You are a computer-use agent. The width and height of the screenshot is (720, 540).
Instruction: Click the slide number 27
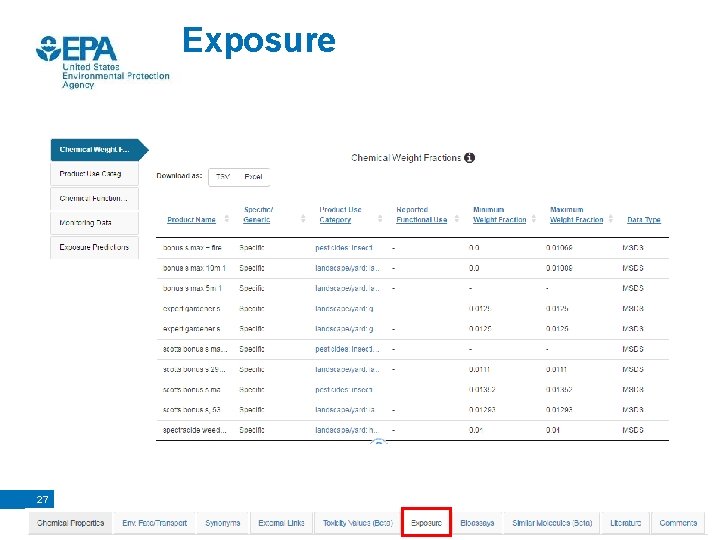click(42, 500)
